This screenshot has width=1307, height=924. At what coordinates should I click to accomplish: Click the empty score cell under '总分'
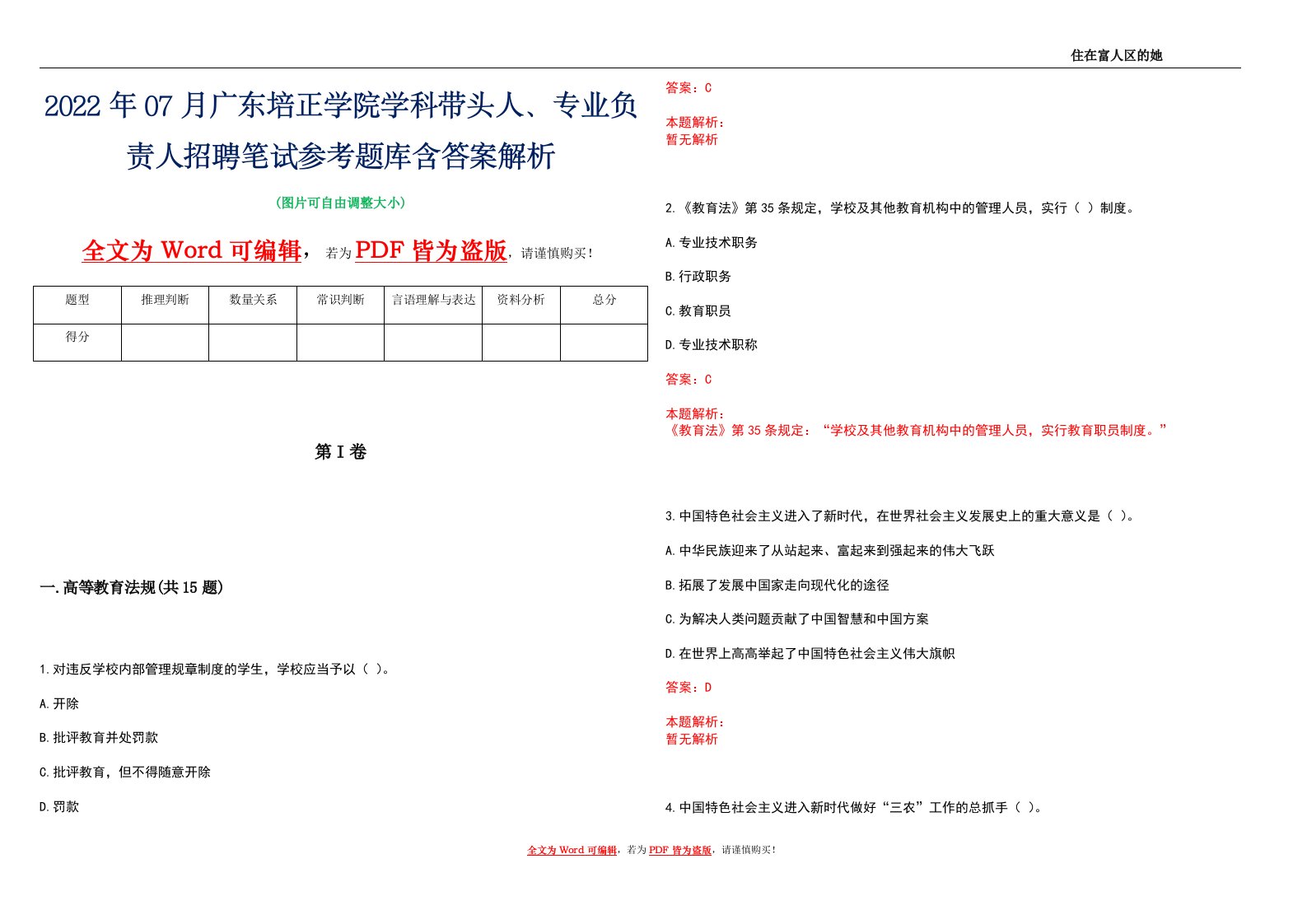point(604,343)
